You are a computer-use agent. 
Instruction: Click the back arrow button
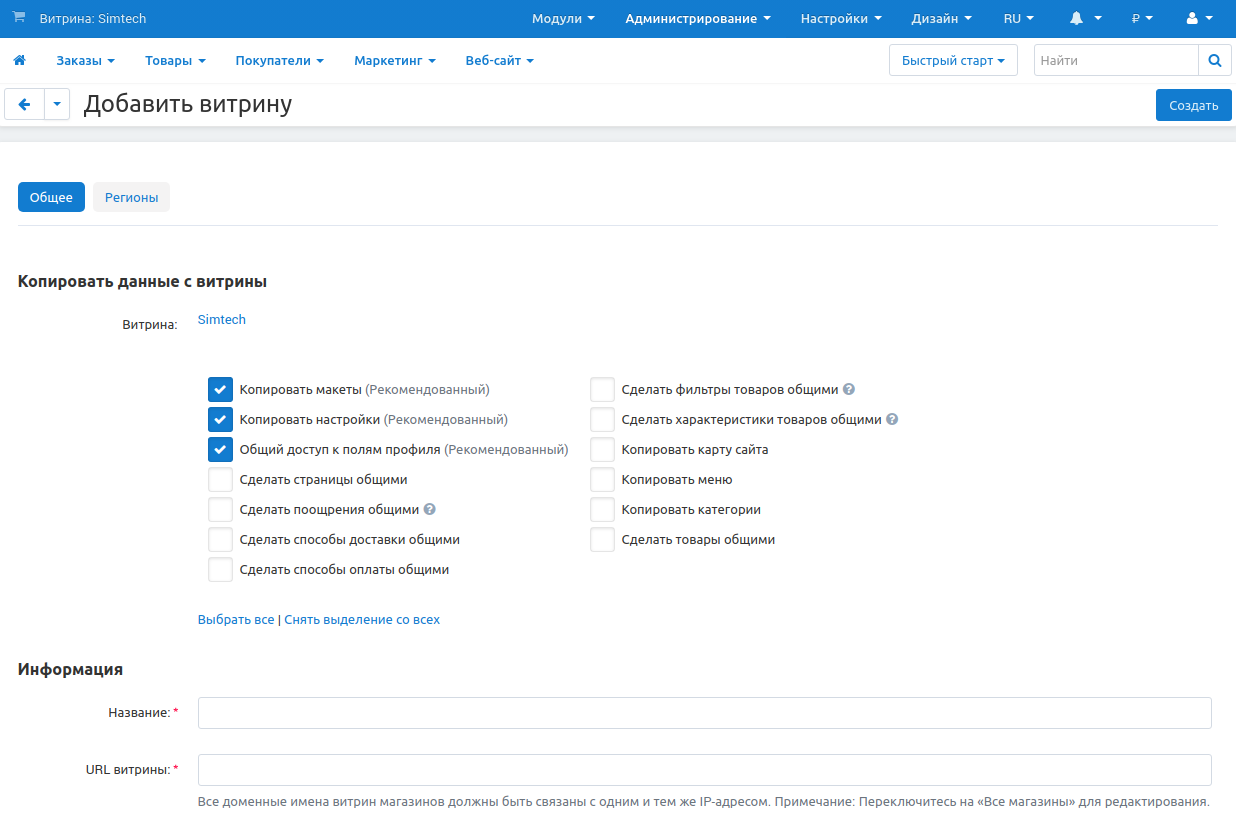tap(25, 104)
